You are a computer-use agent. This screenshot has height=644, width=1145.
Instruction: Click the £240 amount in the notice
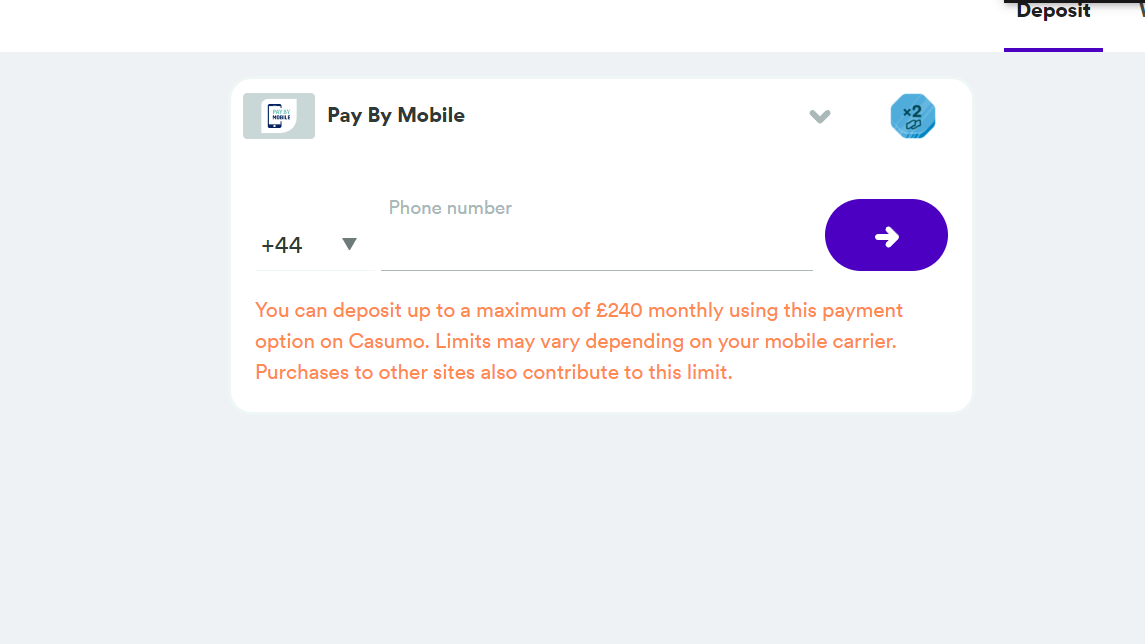click(619, 310)
